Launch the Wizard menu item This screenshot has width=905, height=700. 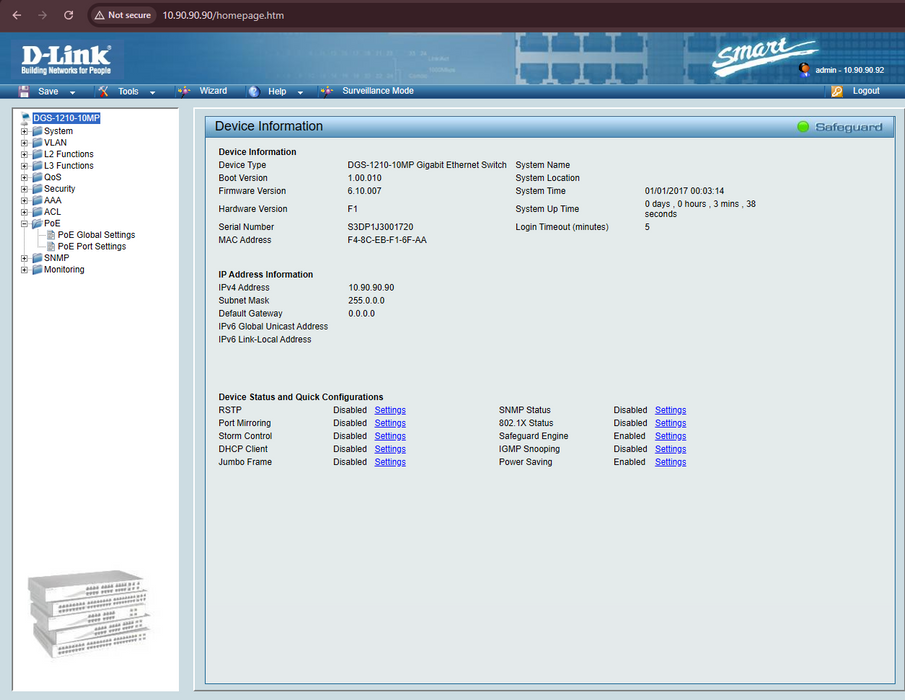coord(213,91)
